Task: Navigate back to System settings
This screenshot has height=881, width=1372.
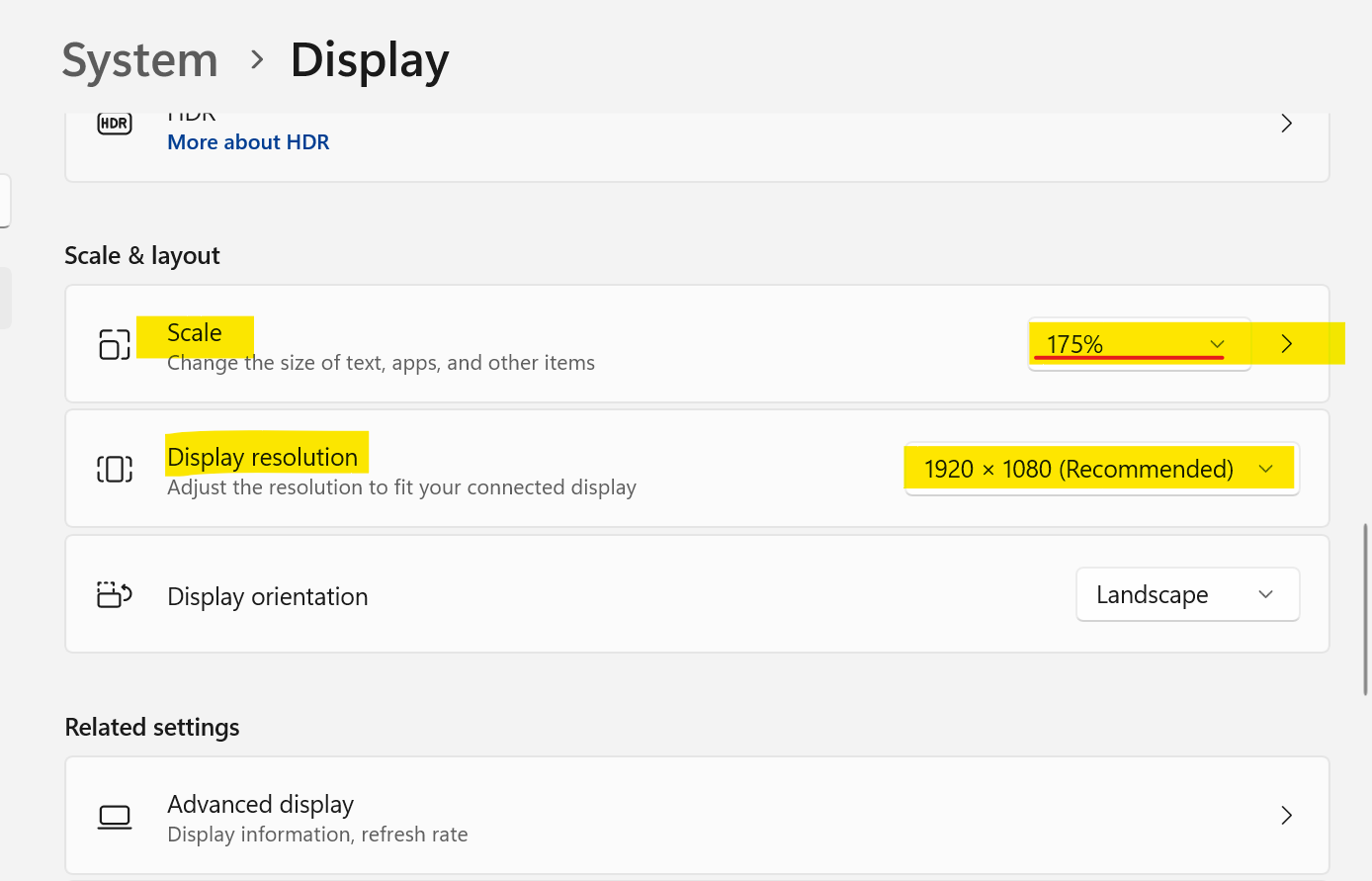Action: (x=139, y=60)
